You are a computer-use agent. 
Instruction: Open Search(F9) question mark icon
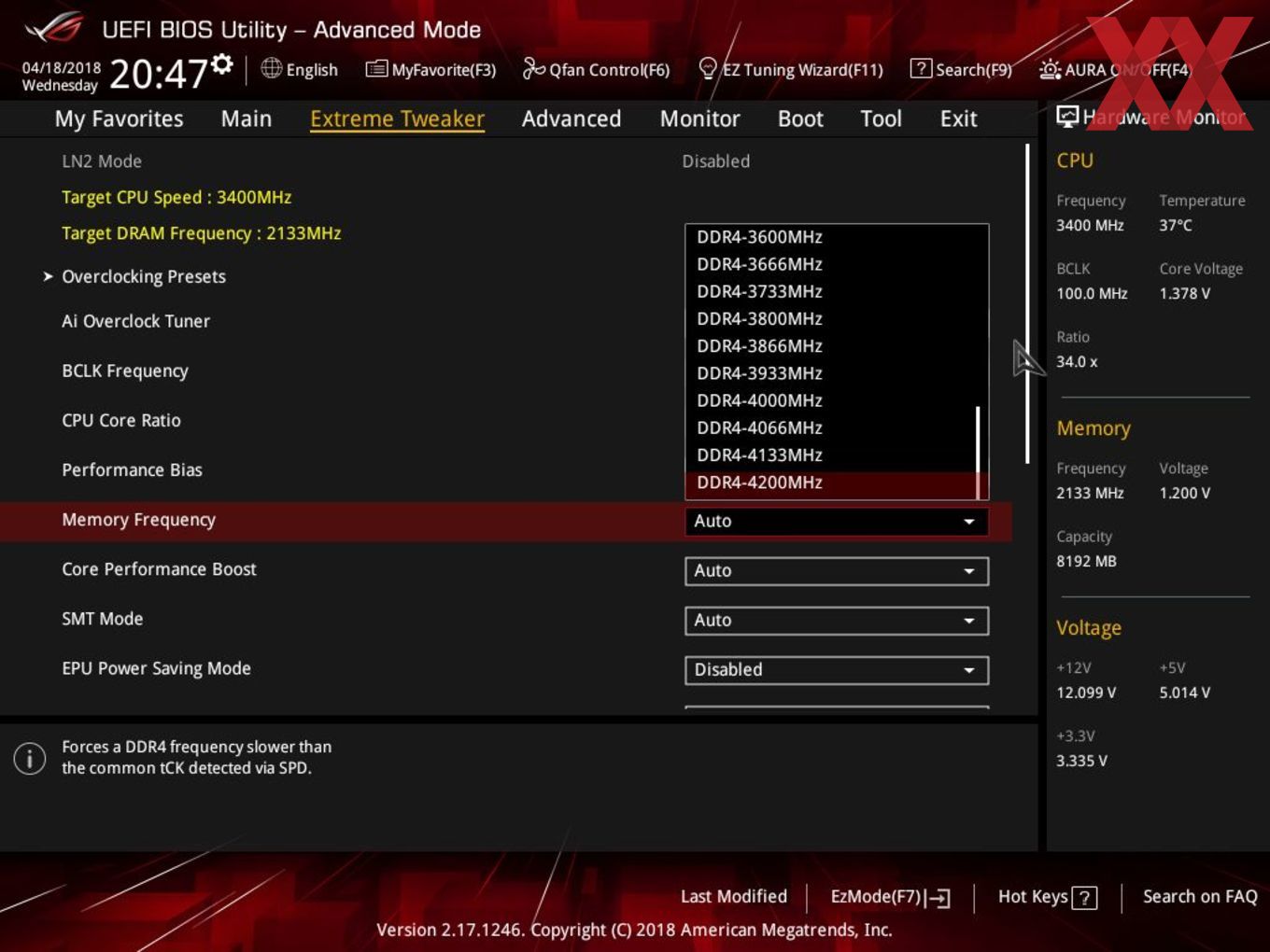click(x=921, y=68)
